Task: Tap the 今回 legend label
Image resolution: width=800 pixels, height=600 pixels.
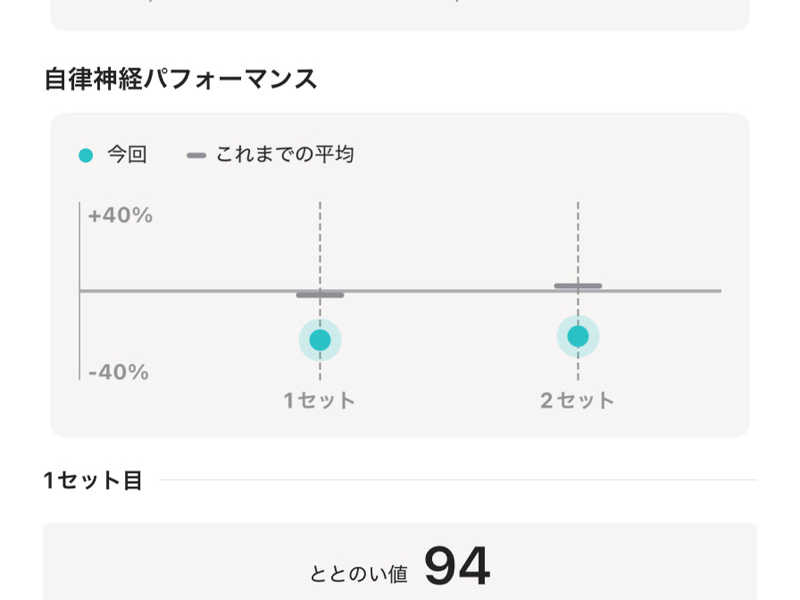Action: [127, 154]
